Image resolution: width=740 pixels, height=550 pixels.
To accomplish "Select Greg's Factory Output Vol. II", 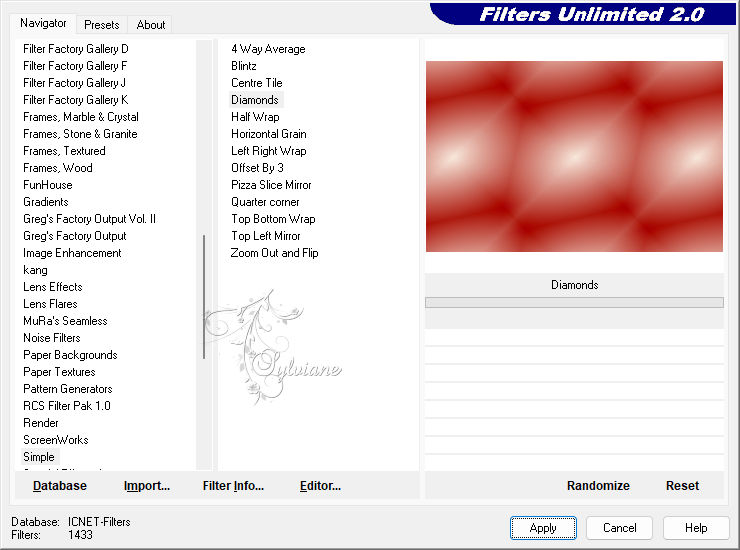I will 89,219.
